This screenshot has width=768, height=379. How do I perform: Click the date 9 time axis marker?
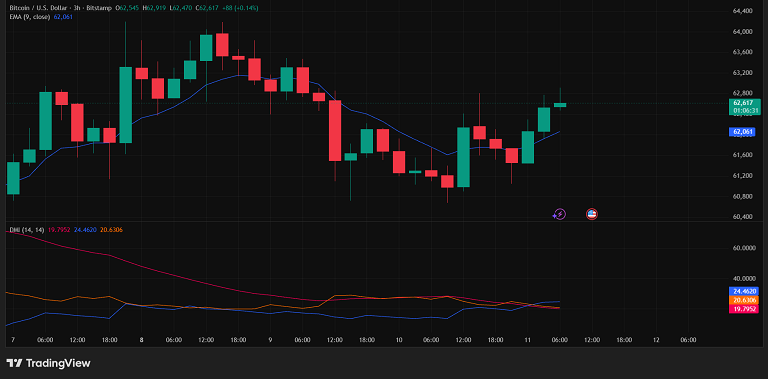pyautogui.click(x=270, y=340)
